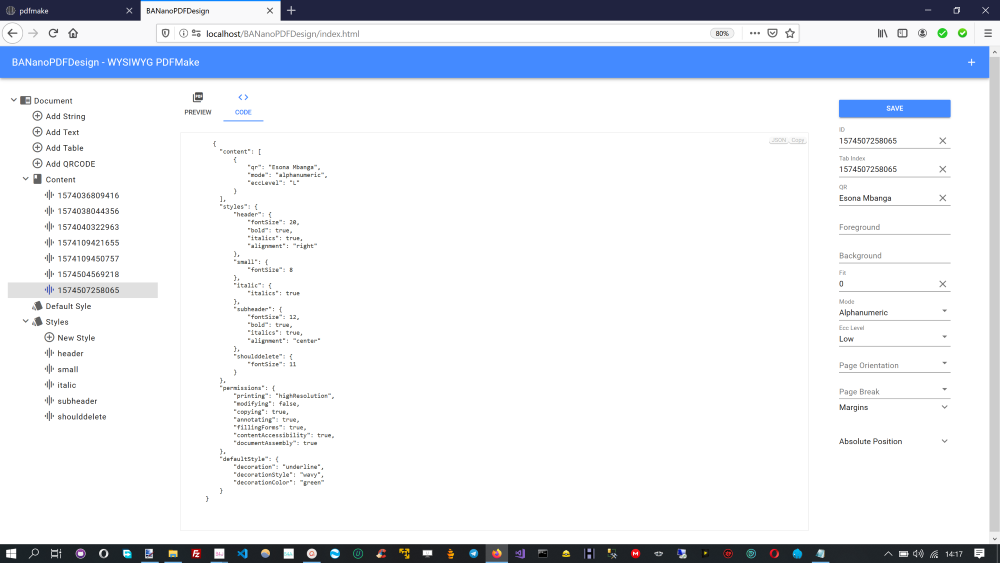
Task: Open browser page actions ellipsis menu
Action: coord(754,33)
